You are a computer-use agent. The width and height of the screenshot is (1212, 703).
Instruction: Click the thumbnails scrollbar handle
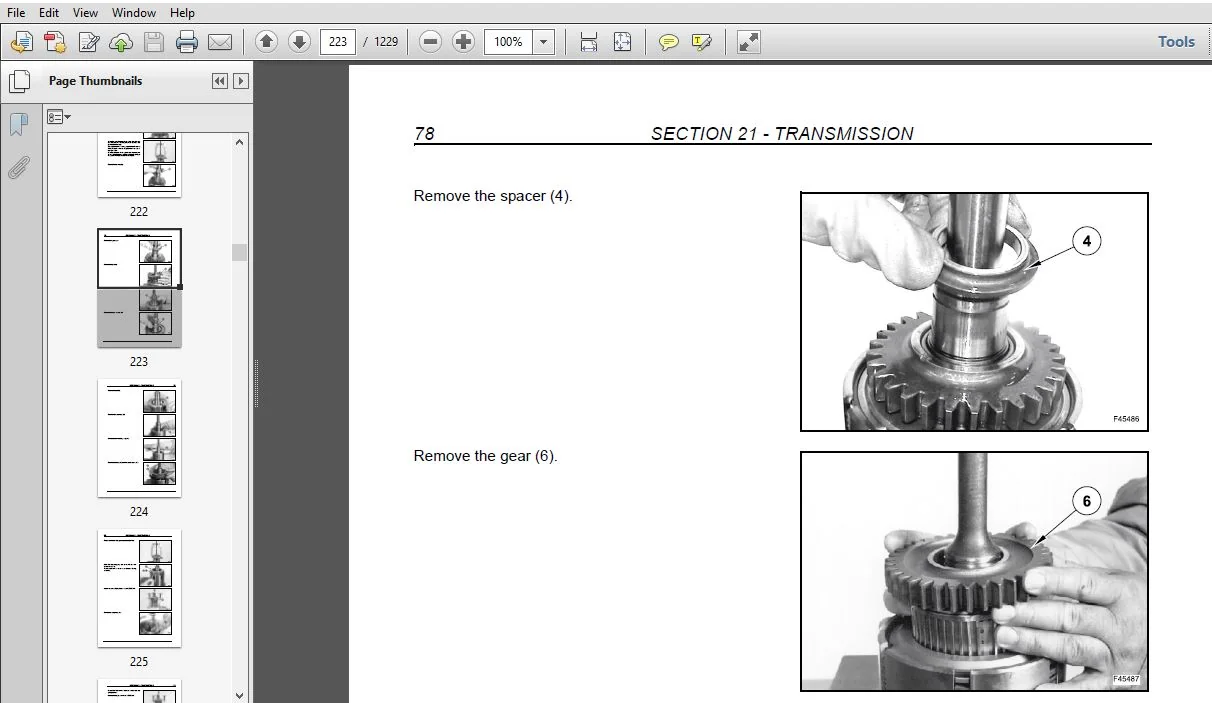[x=240, y=252]
